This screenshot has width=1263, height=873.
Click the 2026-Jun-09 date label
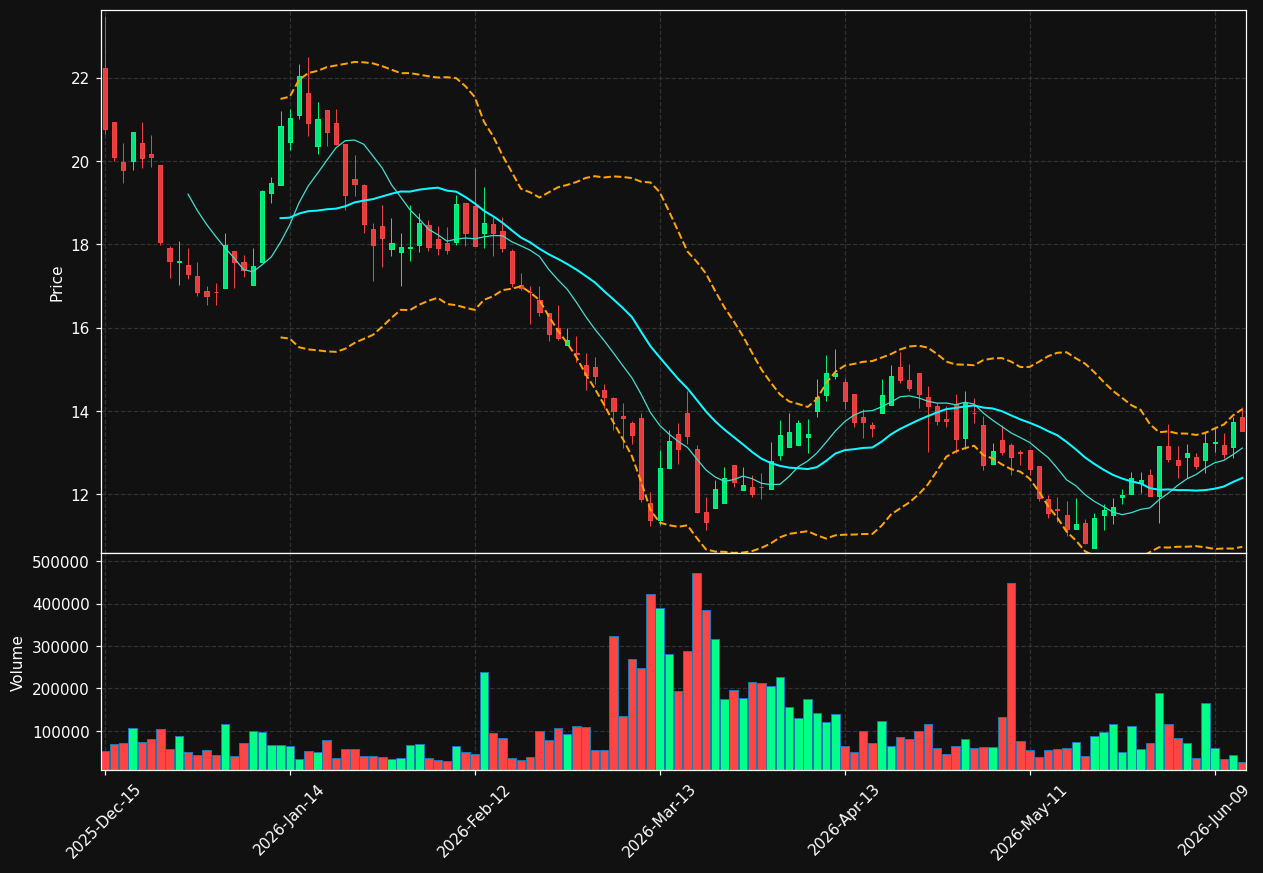click(x=1214, y=821)
